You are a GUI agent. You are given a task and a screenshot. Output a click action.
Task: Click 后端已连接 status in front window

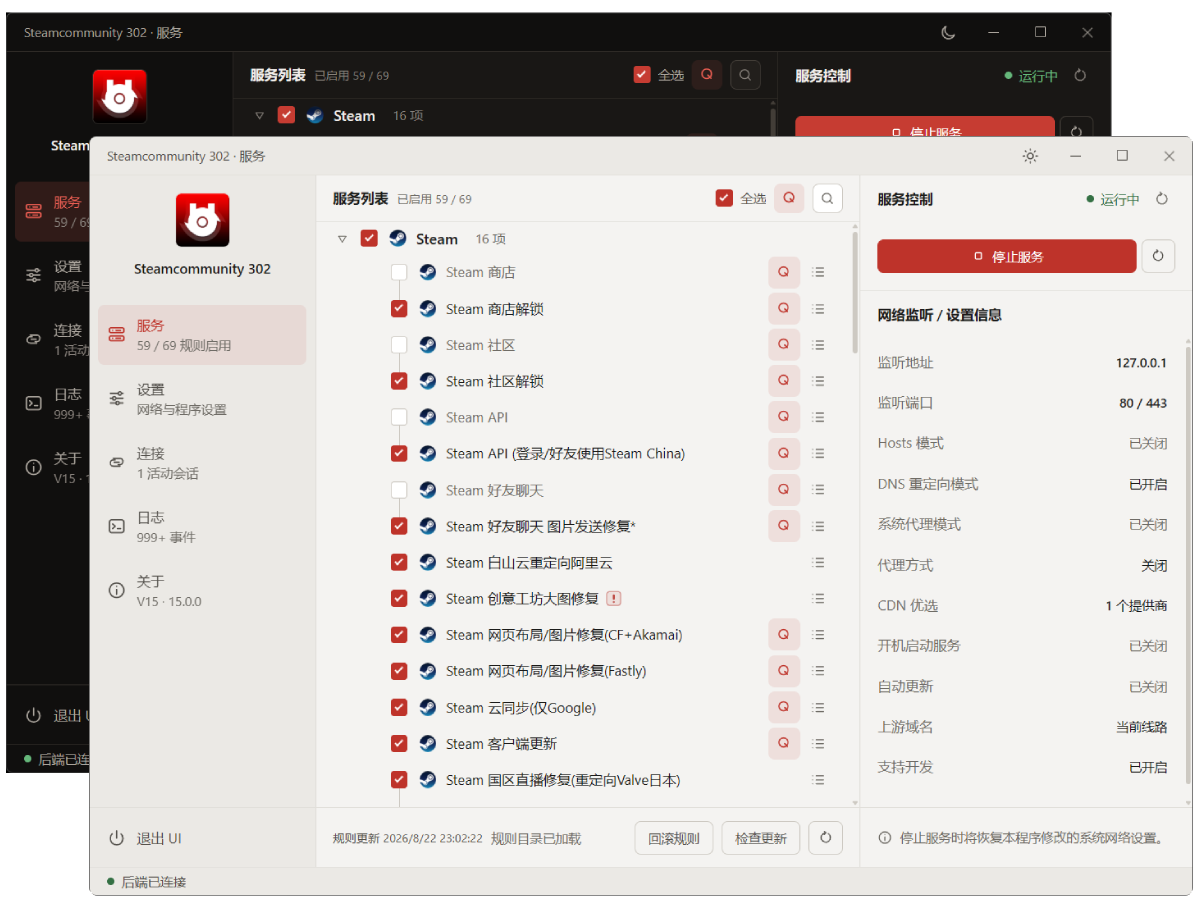coord(146,882)
